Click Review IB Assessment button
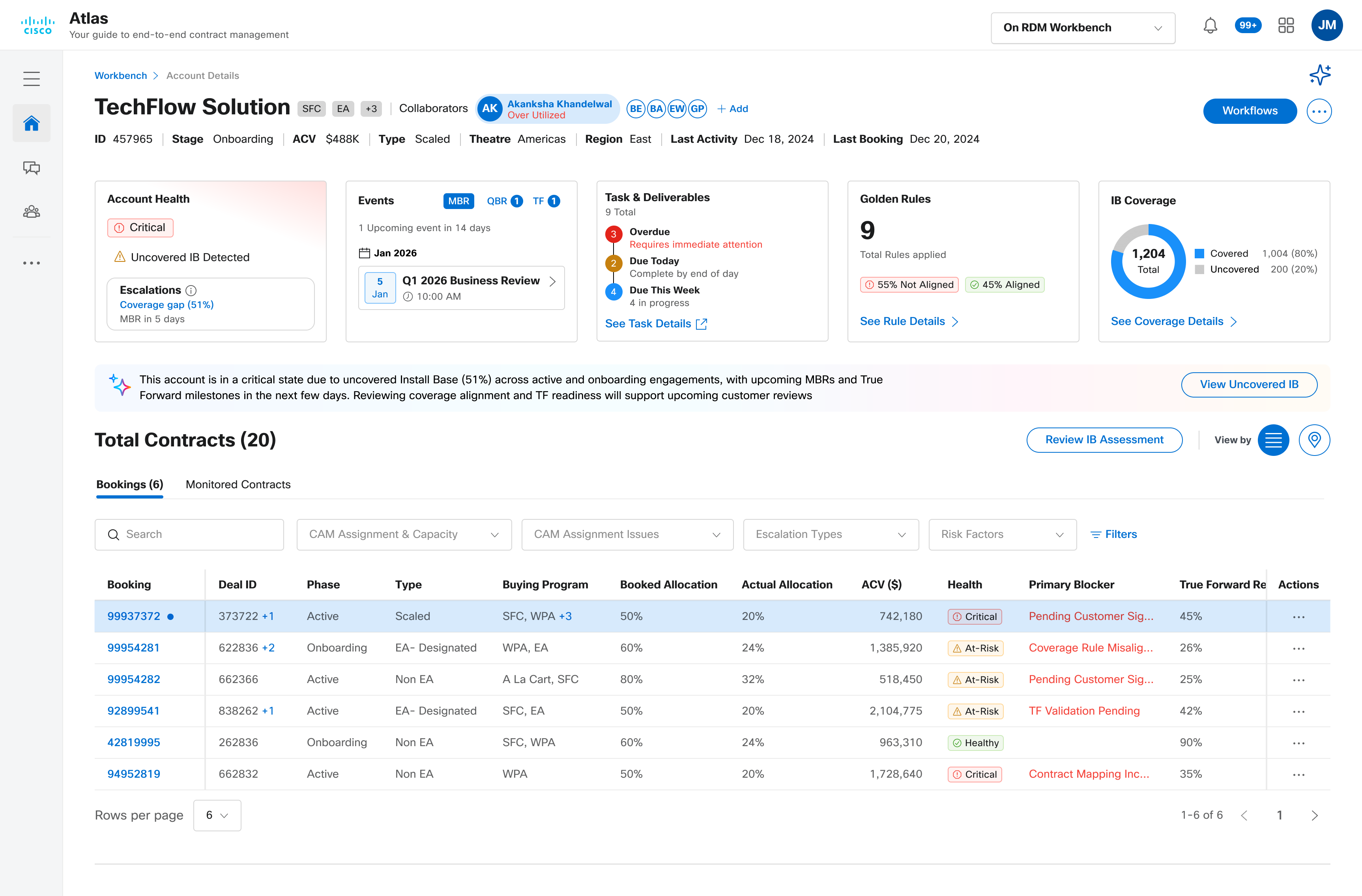Image resolution: width=1362 pixels, height=896 pixels. (x=1104, y=440)
